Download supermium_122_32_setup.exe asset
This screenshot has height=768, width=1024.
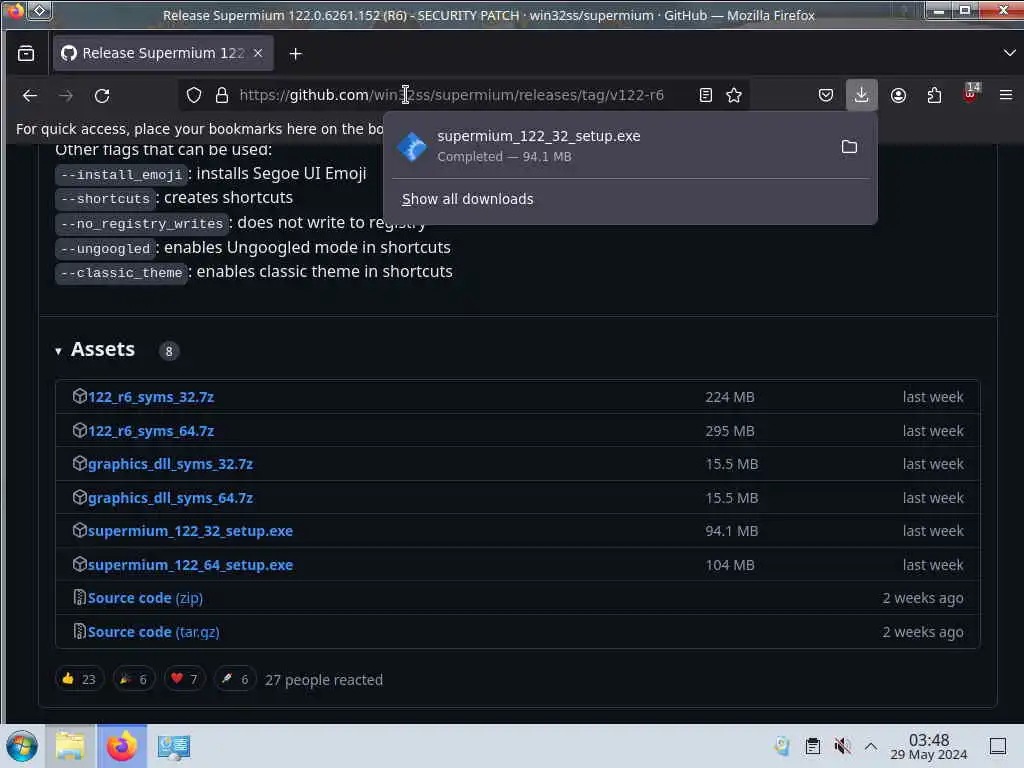click(190, 531)
